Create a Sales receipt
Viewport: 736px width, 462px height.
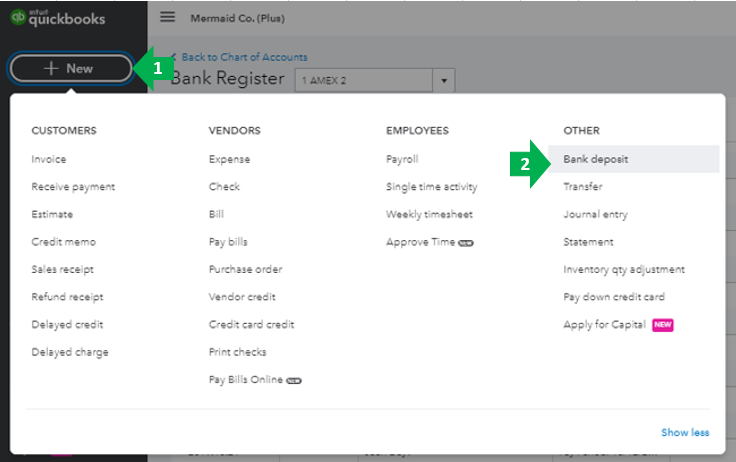62,270
